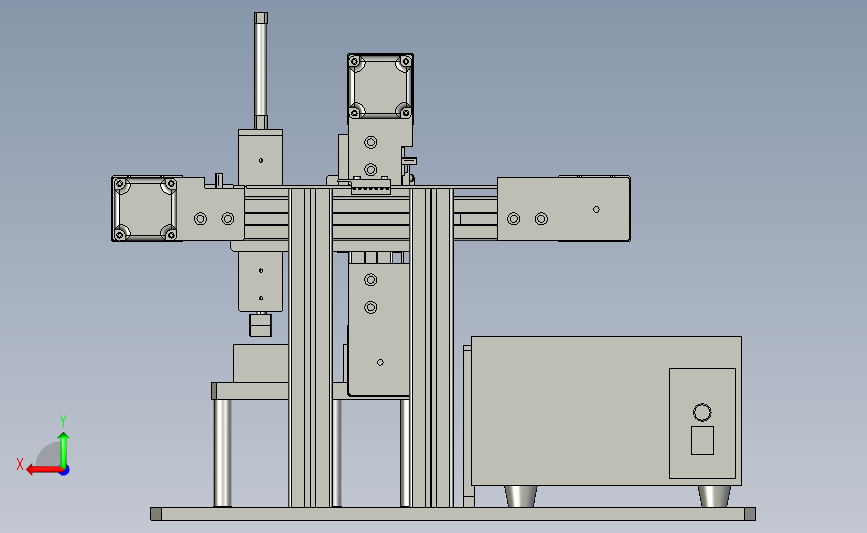
Task: Select the tall thin cylinder rod at the top
Action: point(261,71)
